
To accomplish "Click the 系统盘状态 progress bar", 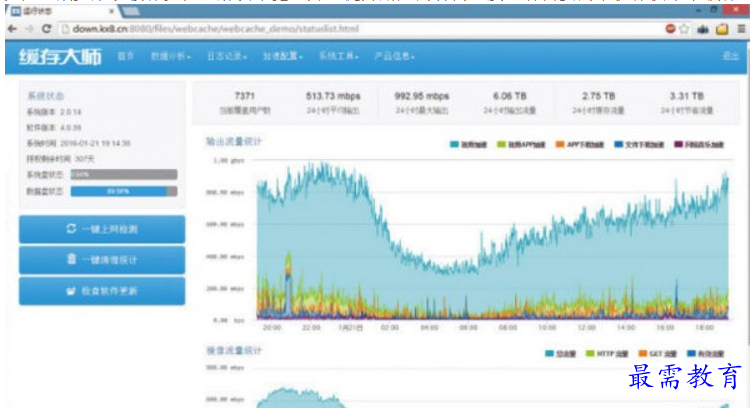I will [x=124, y=175].
